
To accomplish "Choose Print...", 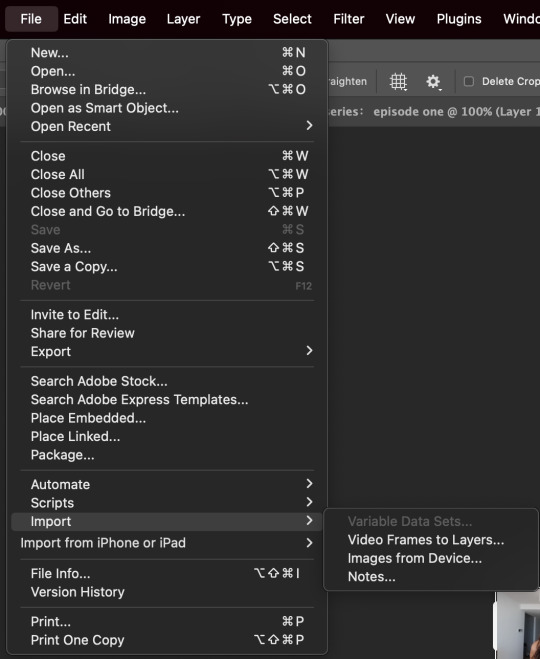I will pyautogui.click(x=167, y=622).
